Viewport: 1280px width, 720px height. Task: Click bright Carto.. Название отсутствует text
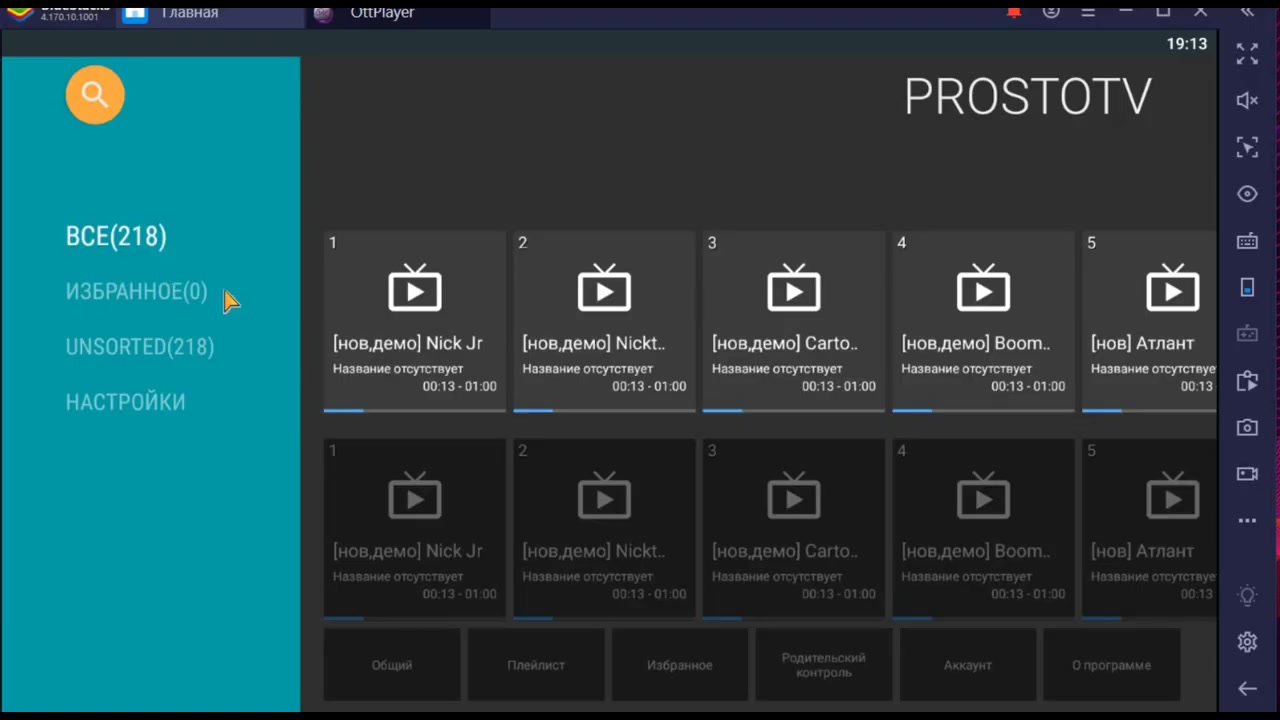[777, 369]
